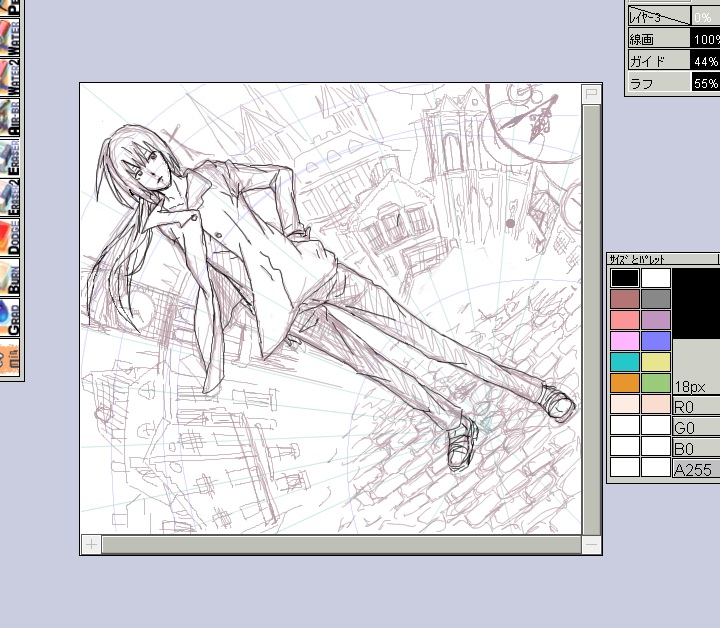This screenshot has height=628, width=720.
Task: Select the Eraser tool
Action: pyautogui.click(x=10, y=157)
